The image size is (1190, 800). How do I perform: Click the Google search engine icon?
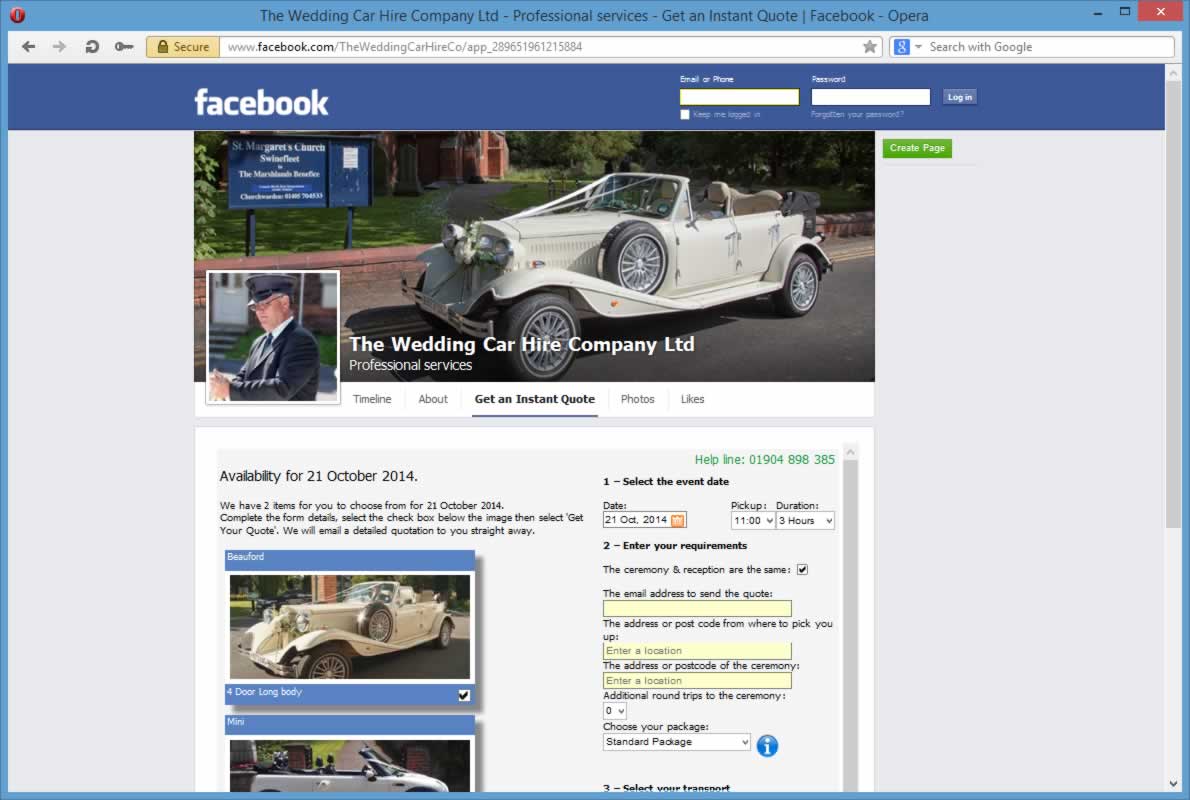(902, 47)
